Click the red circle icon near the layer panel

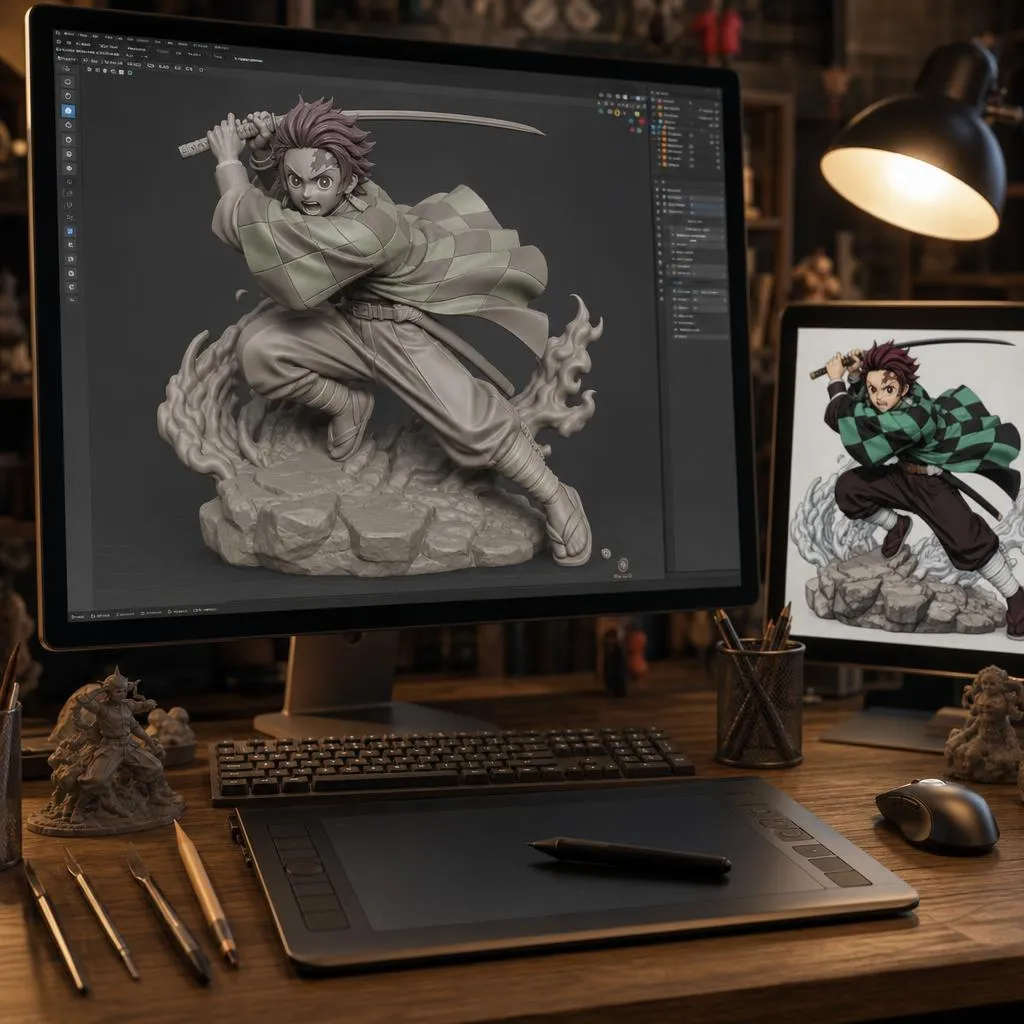642,121
